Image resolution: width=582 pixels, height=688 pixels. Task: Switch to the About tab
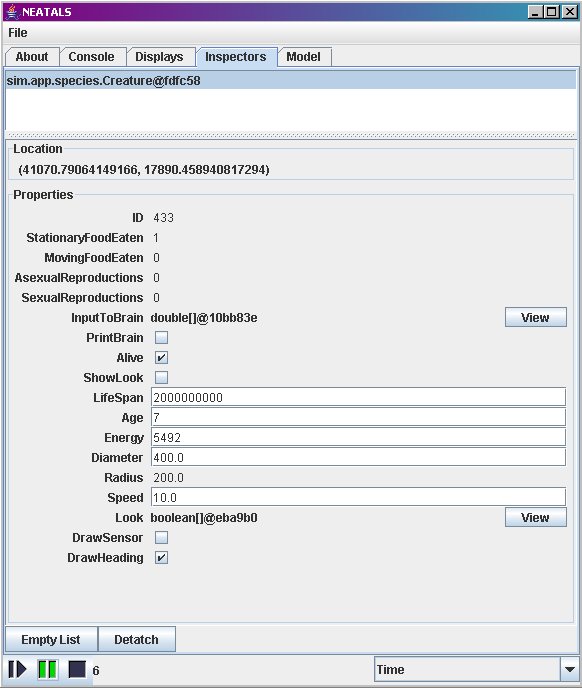[32, 57]
